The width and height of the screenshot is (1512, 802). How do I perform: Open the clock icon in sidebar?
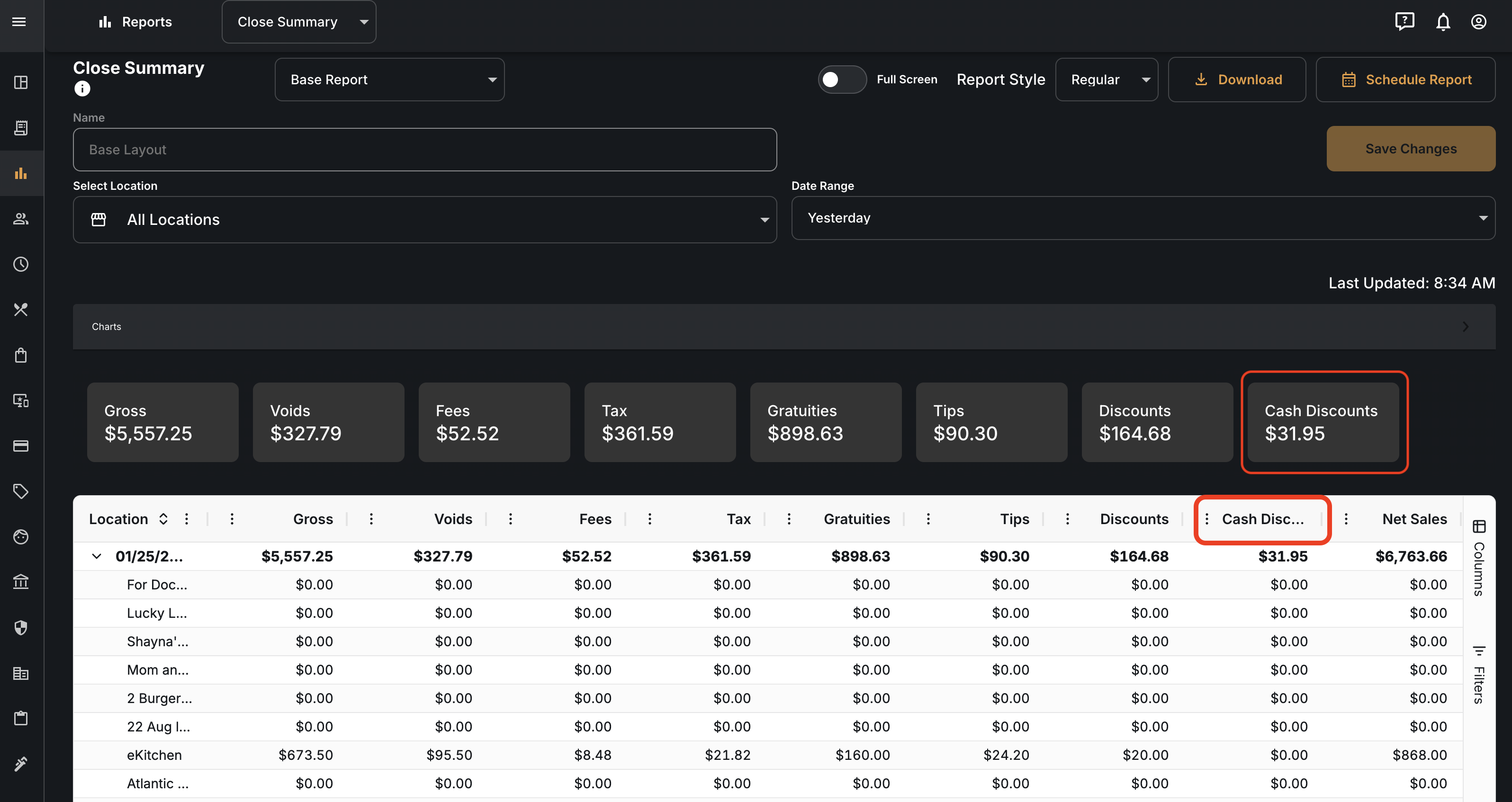[x=21, y=264]
